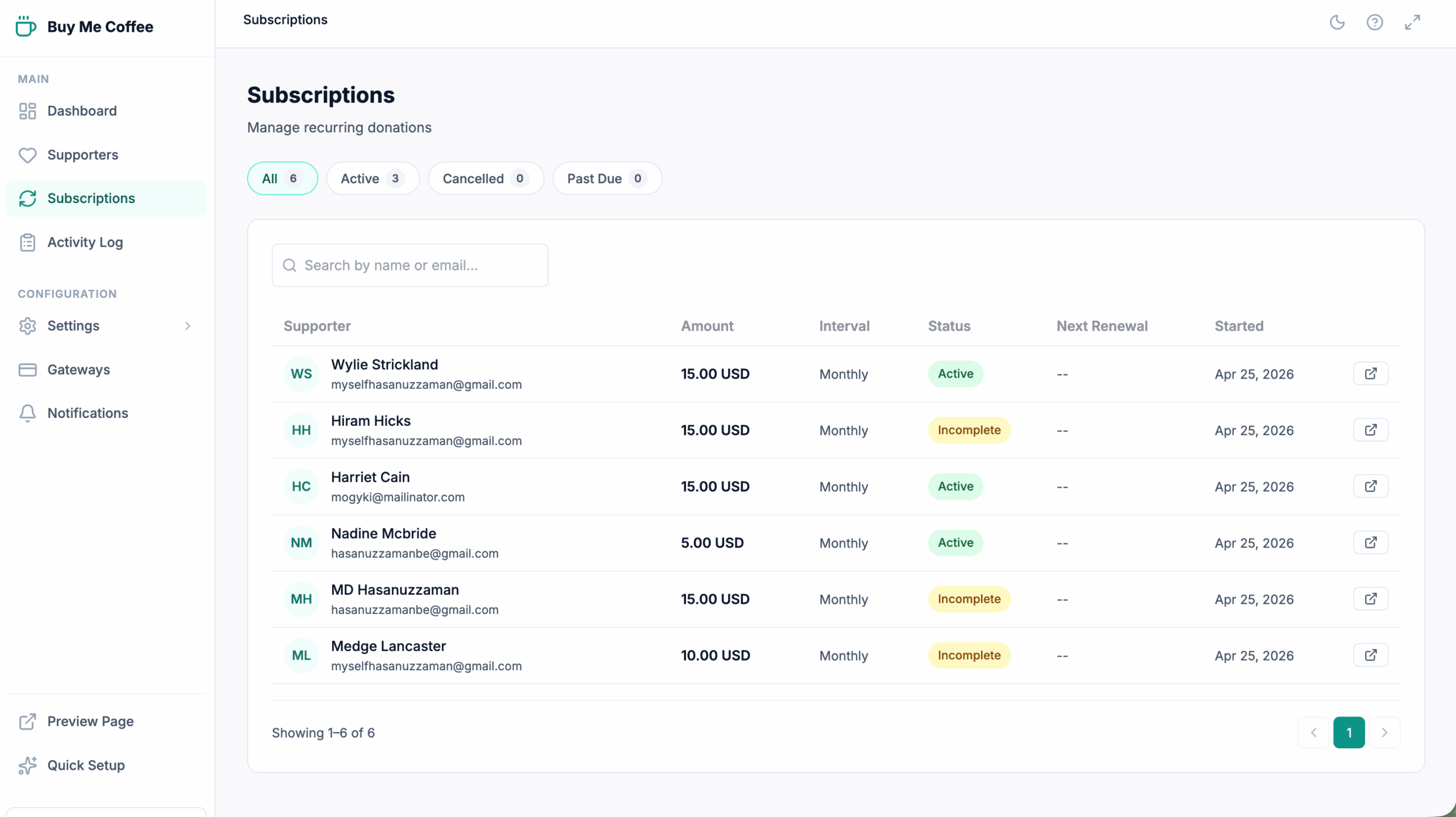The image size is (1456, 817).
Task: Click the search by name field
Action: click(409, 266)
